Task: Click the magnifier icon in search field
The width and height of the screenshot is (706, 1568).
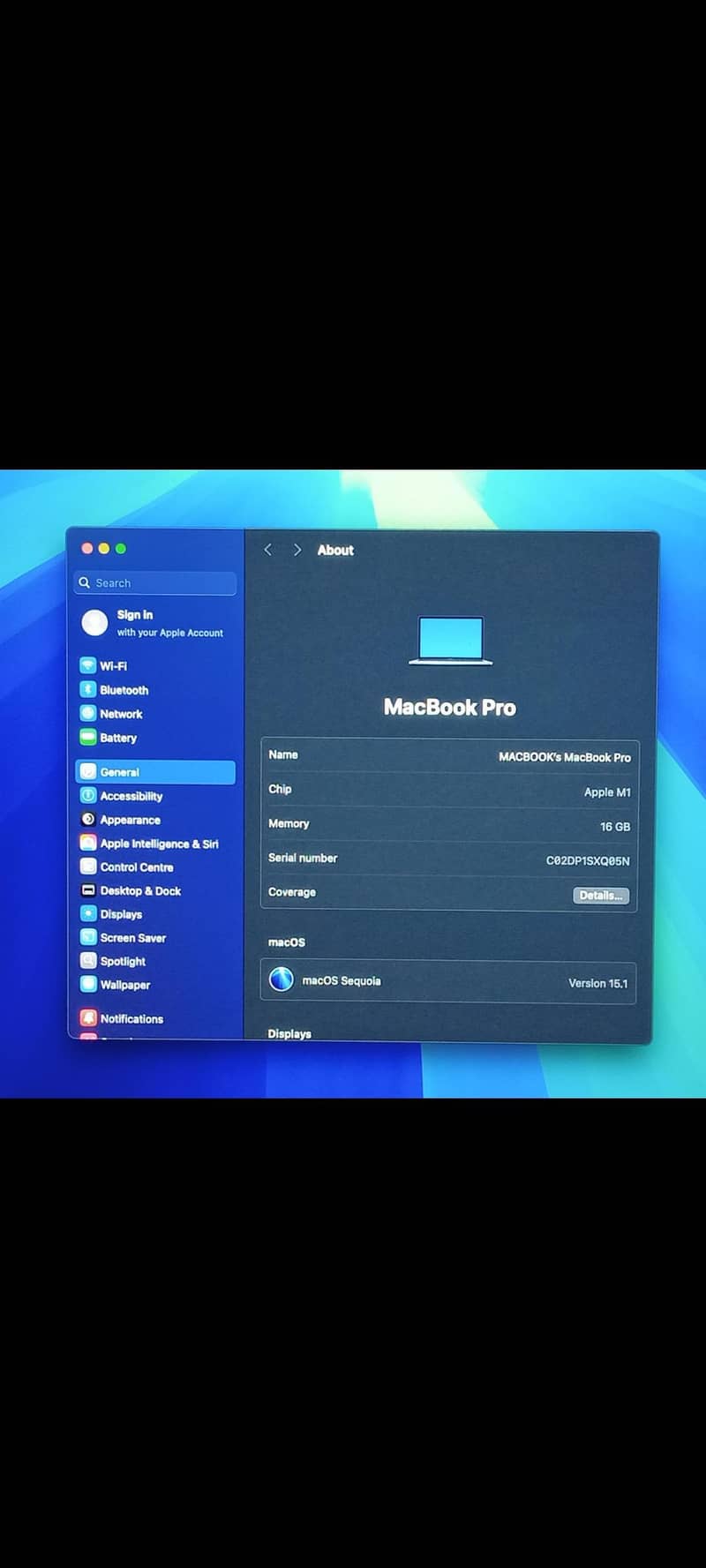Action: [85, 582]
